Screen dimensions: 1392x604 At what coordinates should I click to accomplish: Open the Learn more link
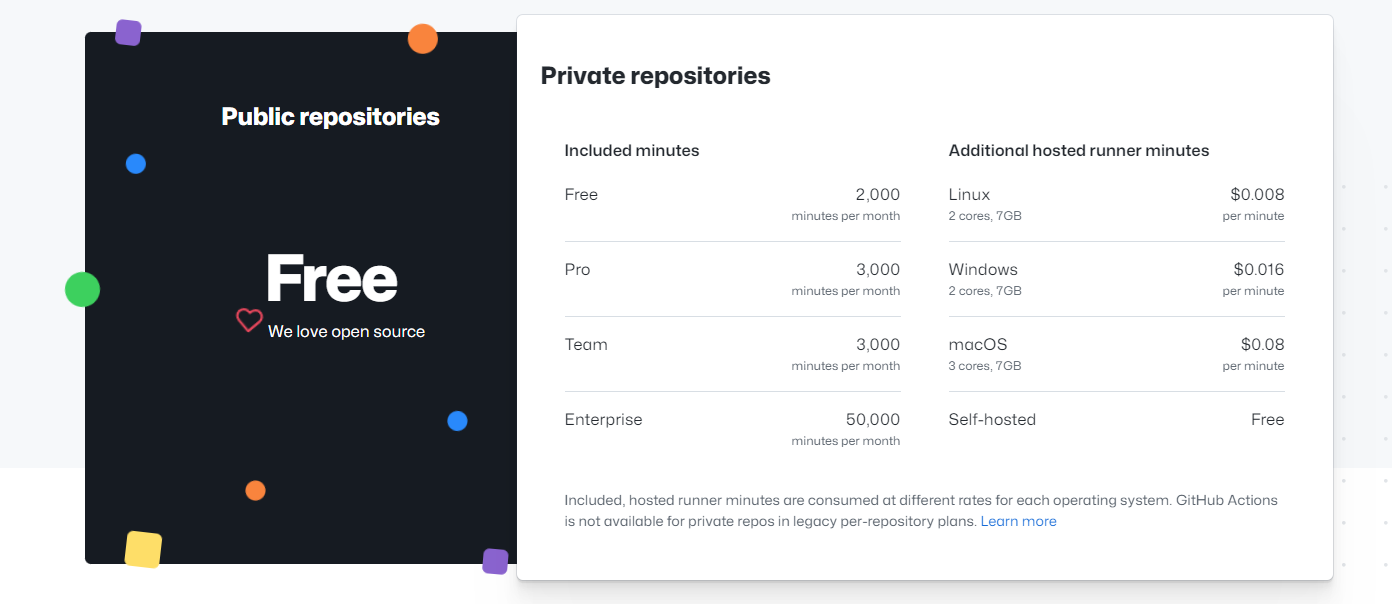pos(1018,521)
